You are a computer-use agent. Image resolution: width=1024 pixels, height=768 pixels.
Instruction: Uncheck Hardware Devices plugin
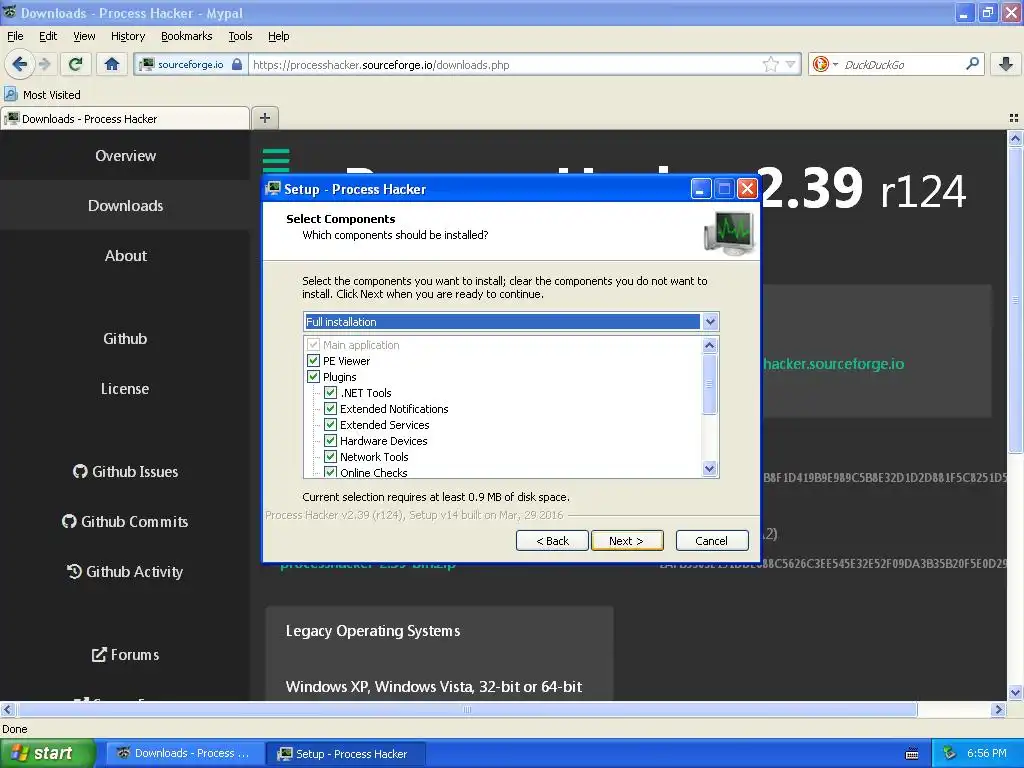point(330,441)
